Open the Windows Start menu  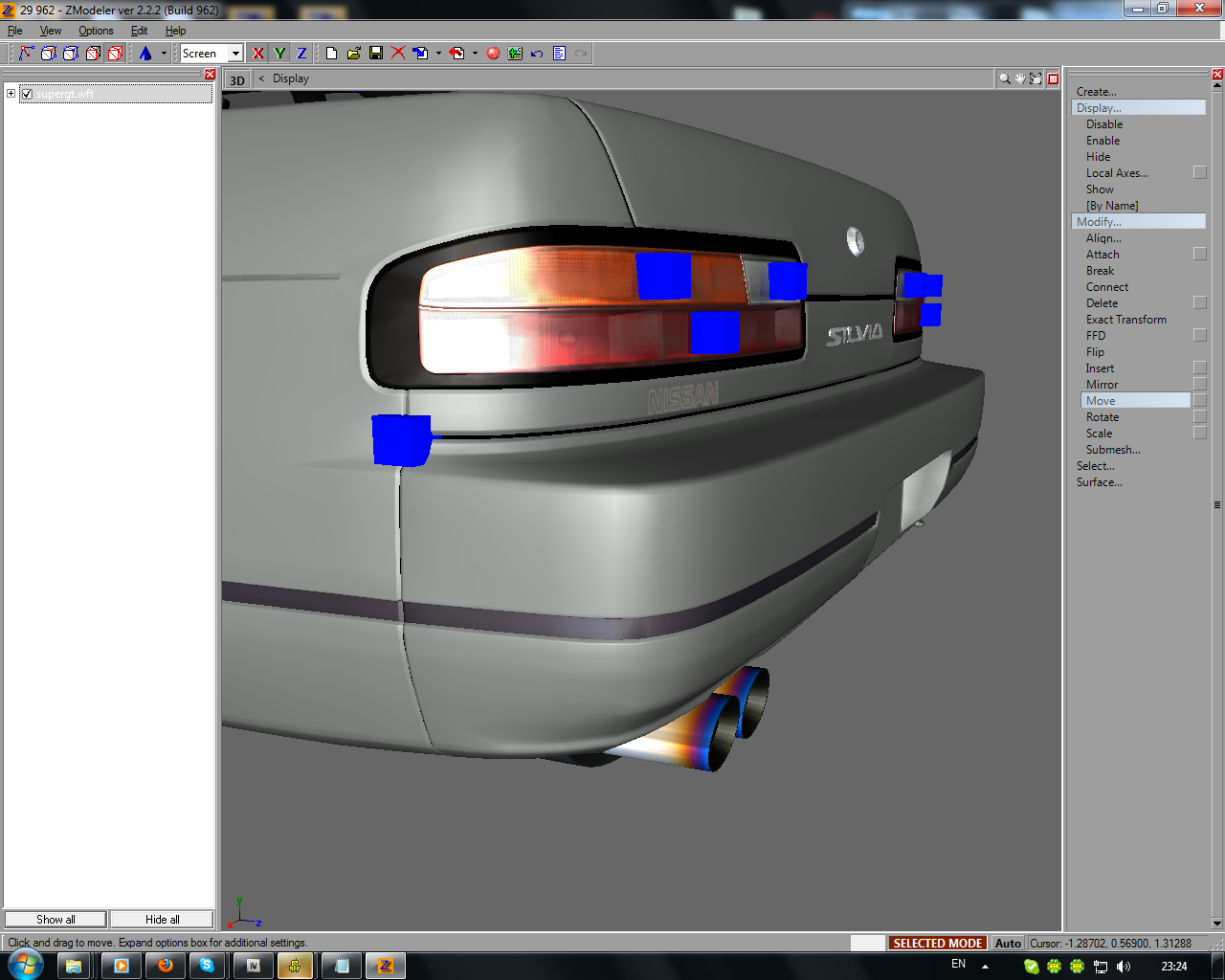coord(24,966)
